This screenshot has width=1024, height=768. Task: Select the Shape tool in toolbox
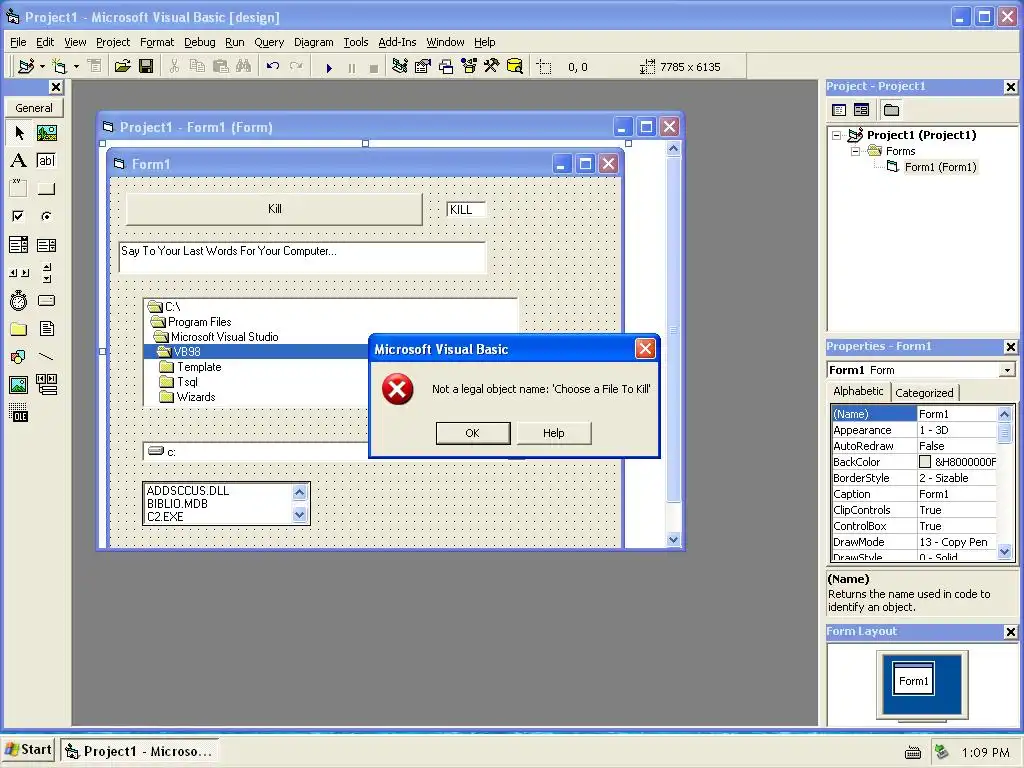click(x=18, y=357)
